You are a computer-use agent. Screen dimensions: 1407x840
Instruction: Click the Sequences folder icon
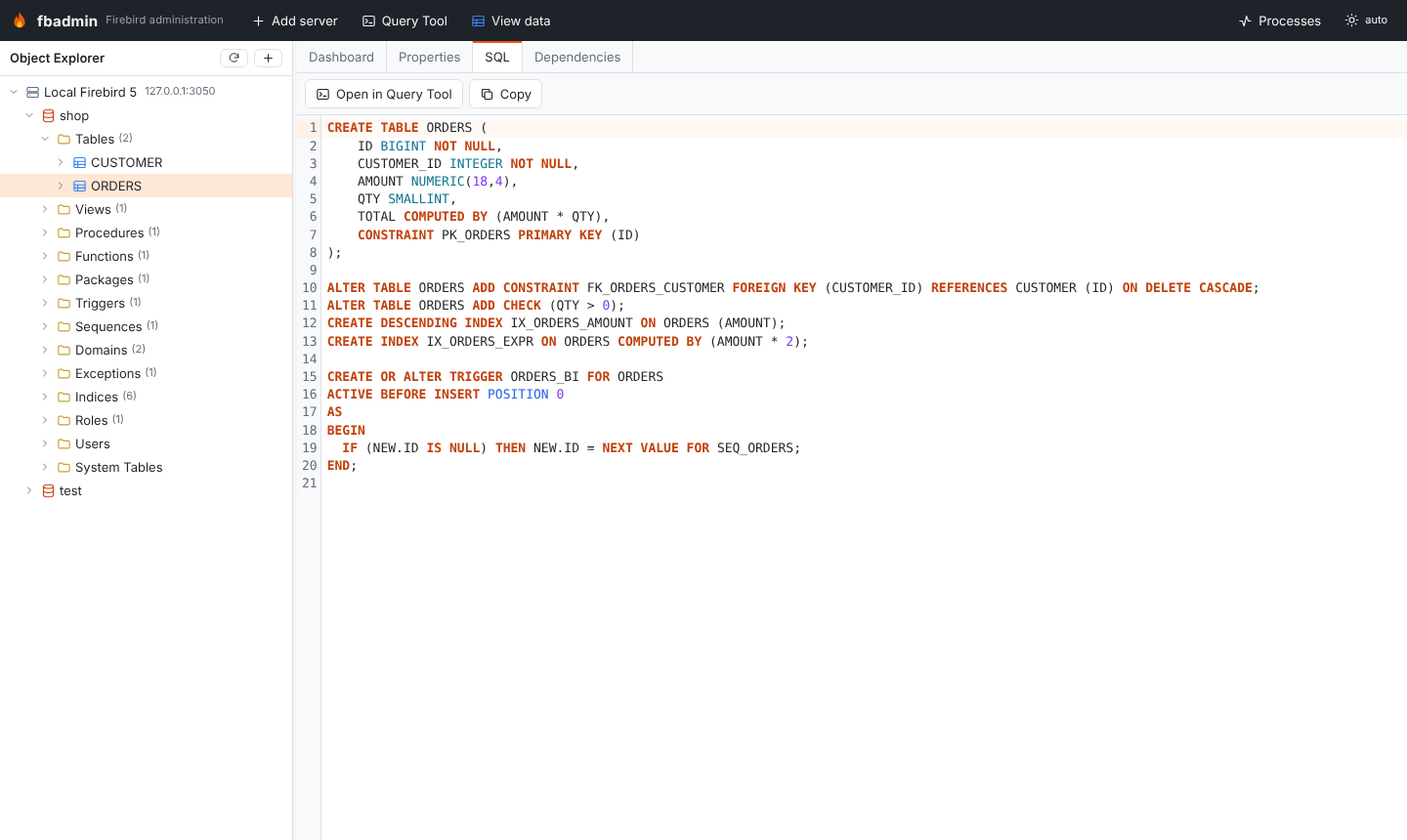tap(64, 326)
